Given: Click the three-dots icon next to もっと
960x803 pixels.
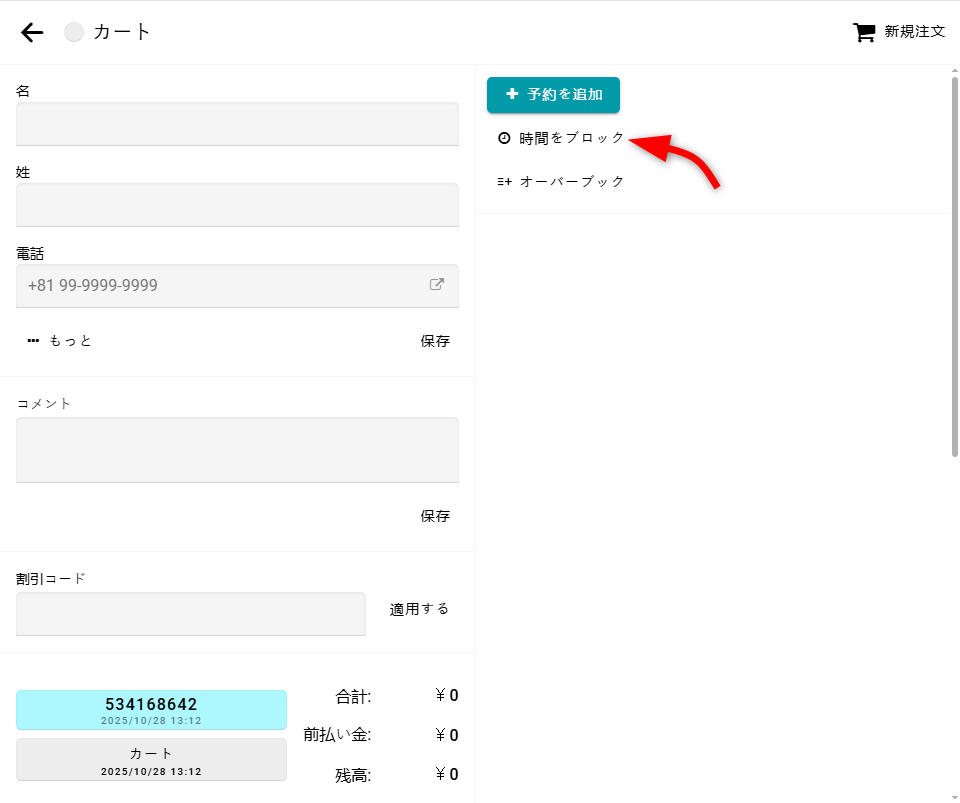Looking at the screenshot, I should pos(33,341).
